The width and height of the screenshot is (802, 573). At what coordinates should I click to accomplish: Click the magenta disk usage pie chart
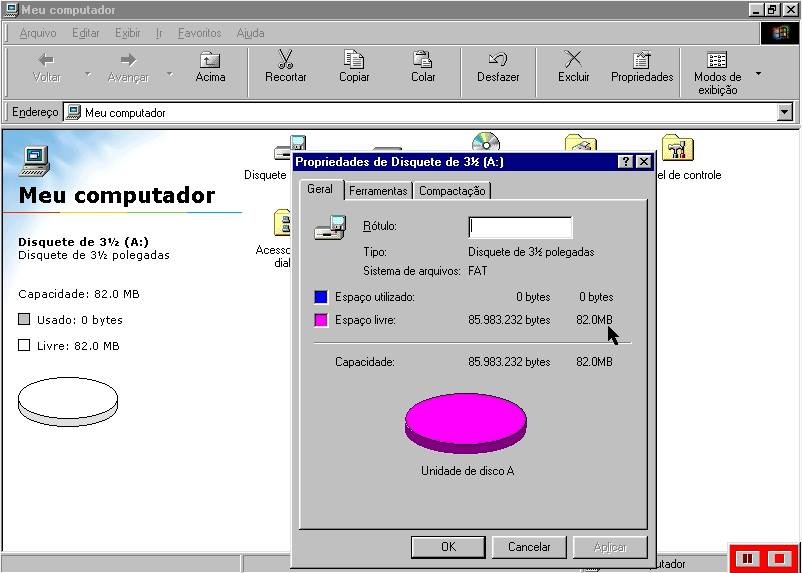[466, 423]
